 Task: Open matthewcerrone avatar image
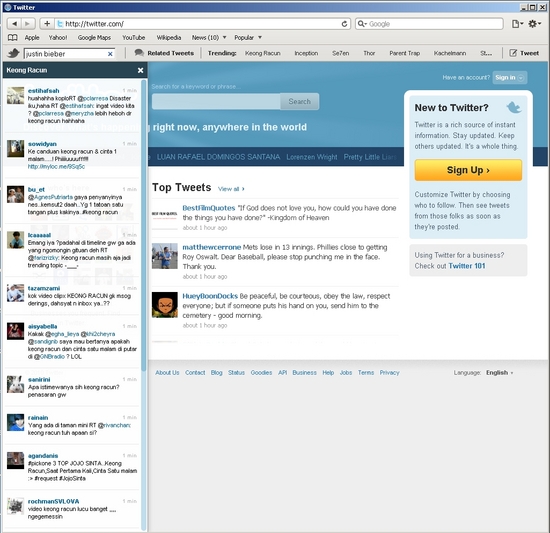(x=165, y=256)
